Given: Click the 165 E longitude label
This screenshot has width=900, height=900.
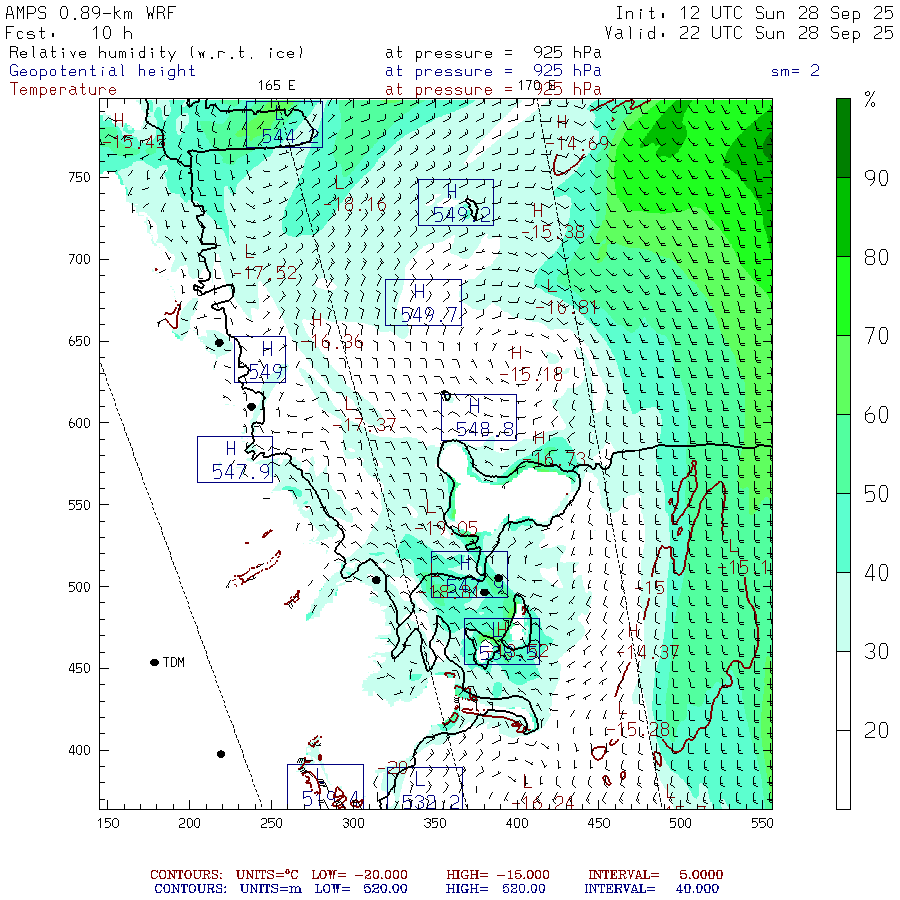Looking at the screenshot, I should pos(277,85).
